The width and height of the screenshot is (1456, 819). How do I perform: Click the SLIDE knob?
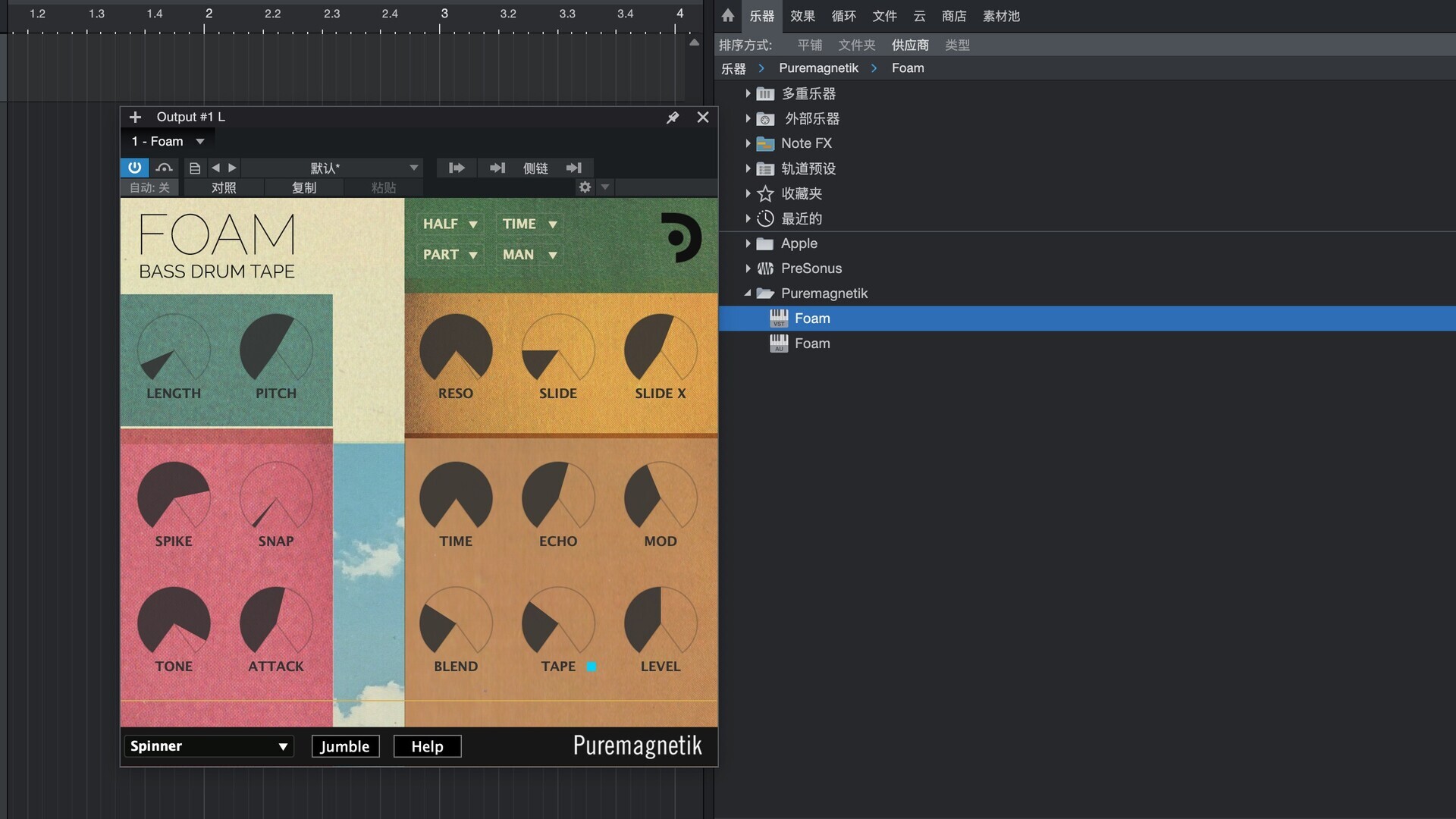click(x=558, y=350)
